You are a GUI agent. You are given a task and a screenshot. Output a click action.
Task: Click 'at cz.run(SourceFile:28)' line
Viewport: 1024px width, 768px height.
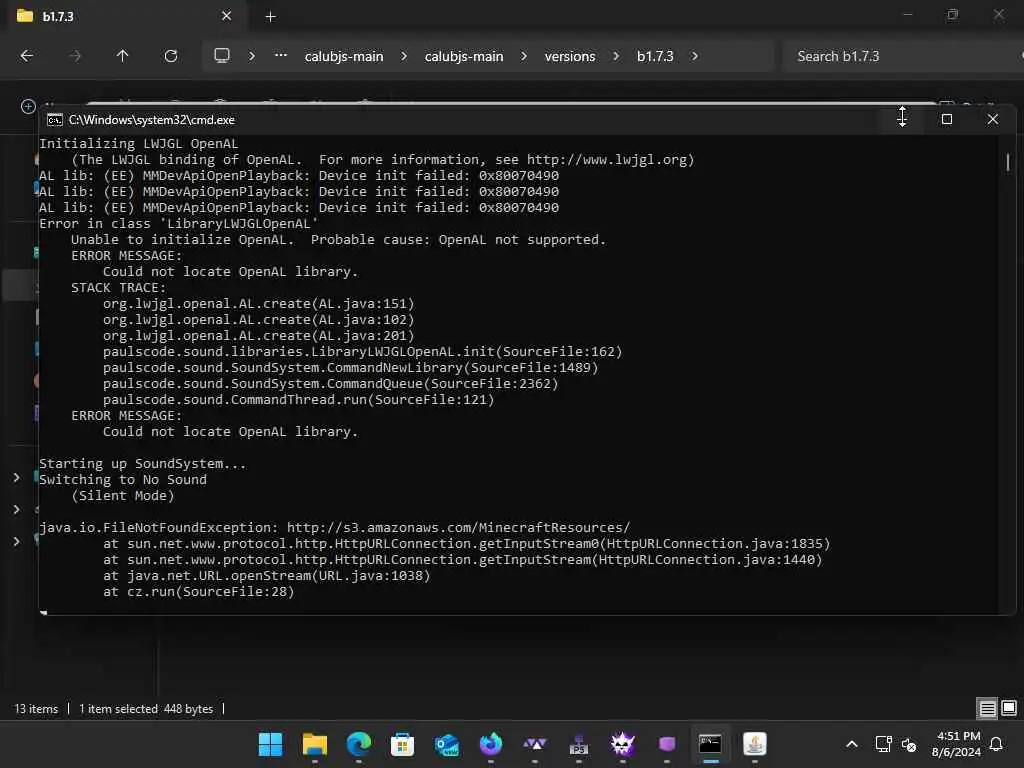[199, 592]
